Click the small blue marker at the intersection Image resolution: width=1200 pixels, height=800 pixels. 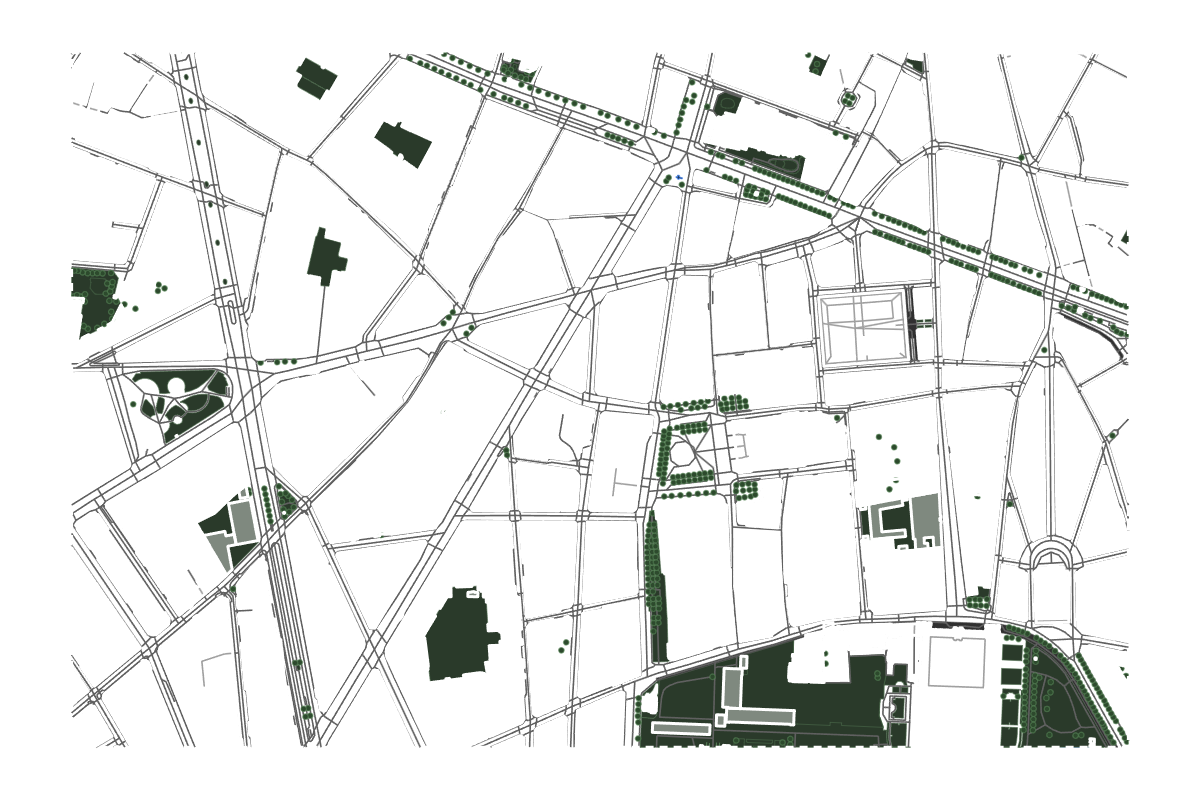click(679, 178)
